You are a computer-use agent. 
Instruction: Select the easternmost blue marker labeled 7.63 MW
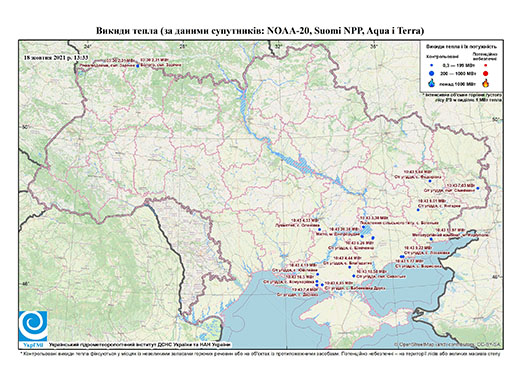click(477, 188)
